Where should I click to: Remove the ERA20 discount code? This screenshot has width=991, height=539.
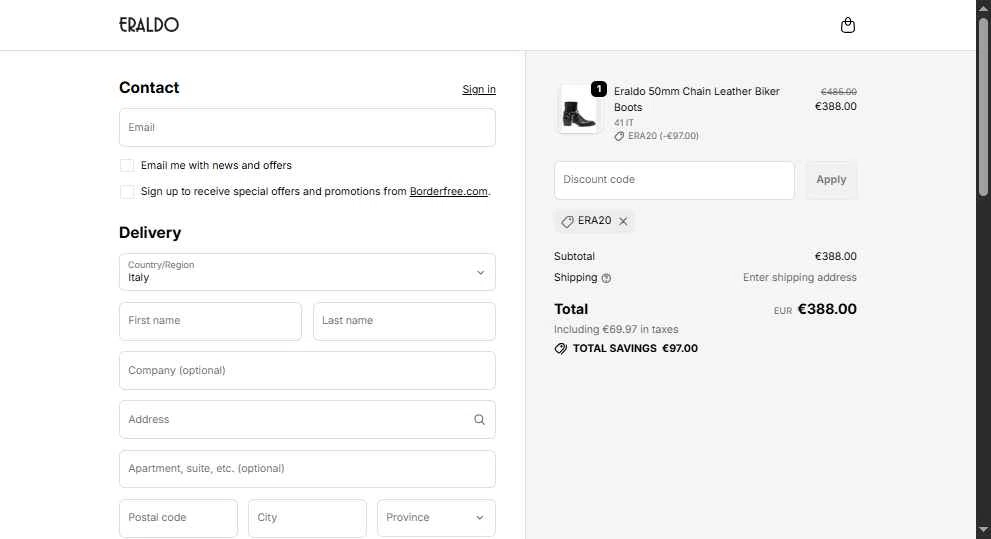[x=623, y=221]
